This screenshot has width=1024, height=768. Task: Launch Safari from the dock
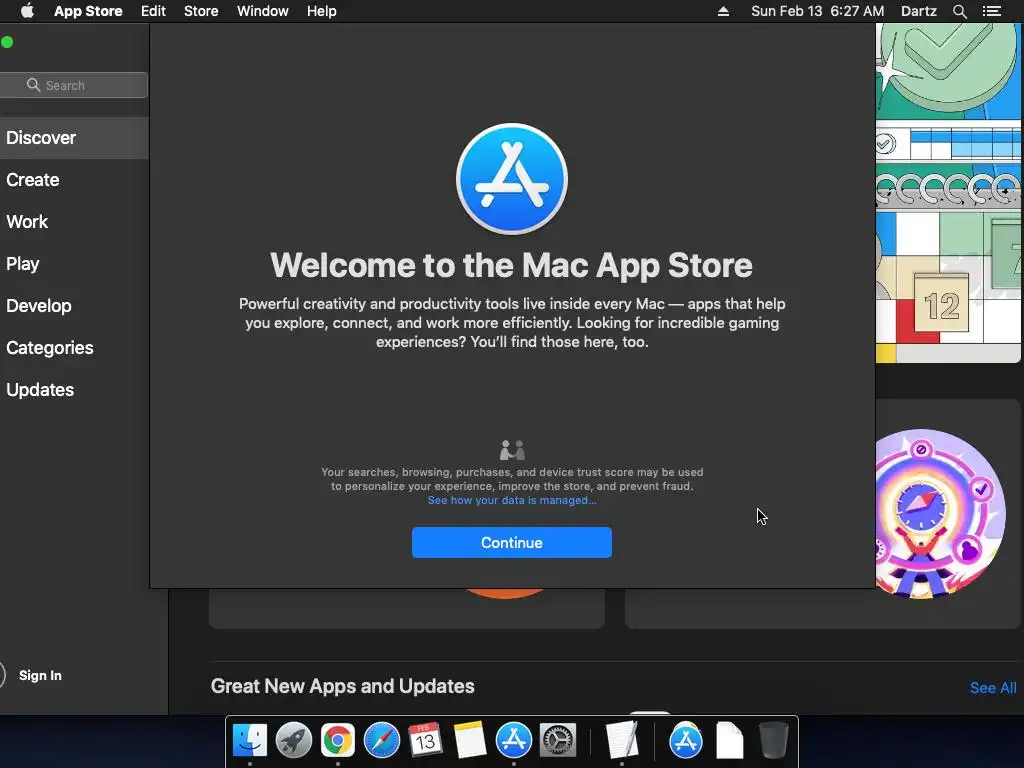[381, 740]
